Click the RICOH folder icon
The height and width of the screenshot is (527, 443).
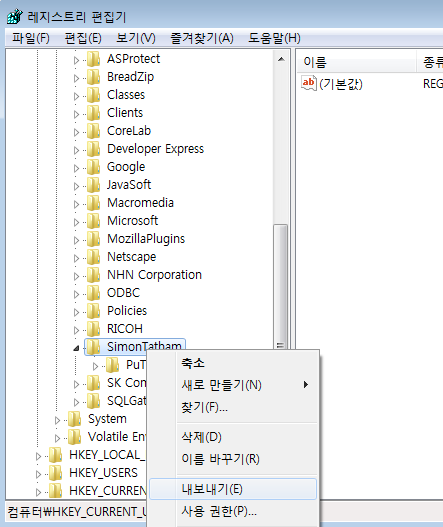[93, 329]
